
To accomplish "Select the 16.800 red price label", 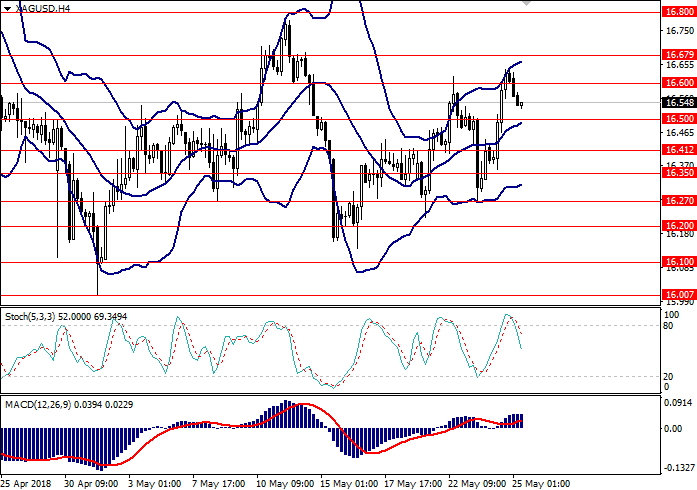I will (x=678, y=13).
